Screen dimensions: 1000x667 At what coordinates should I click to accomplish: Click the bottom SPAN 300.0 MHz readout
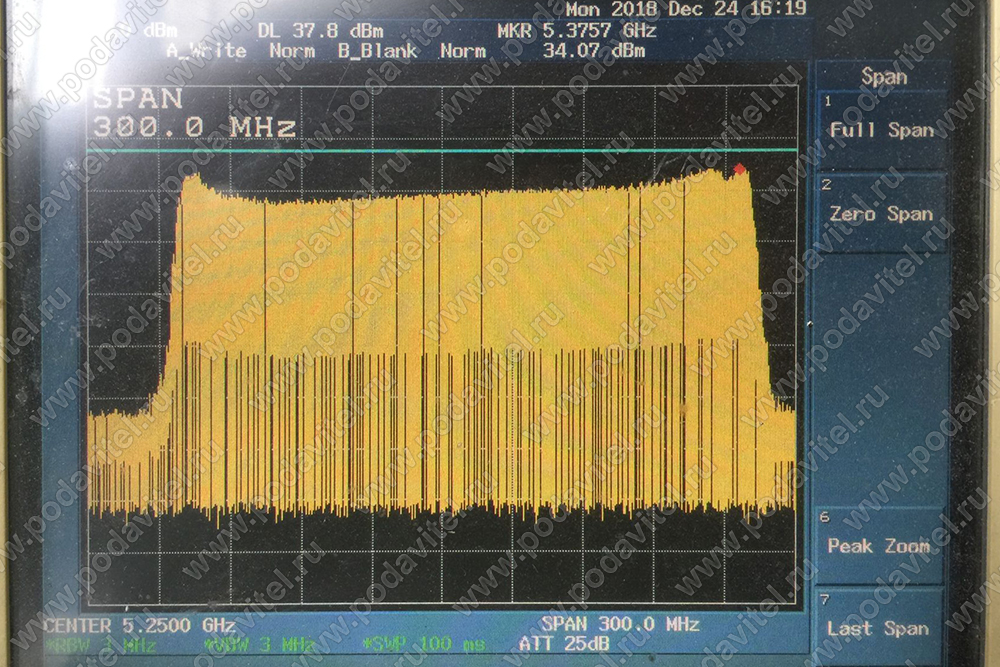click(x=620, y=625)
